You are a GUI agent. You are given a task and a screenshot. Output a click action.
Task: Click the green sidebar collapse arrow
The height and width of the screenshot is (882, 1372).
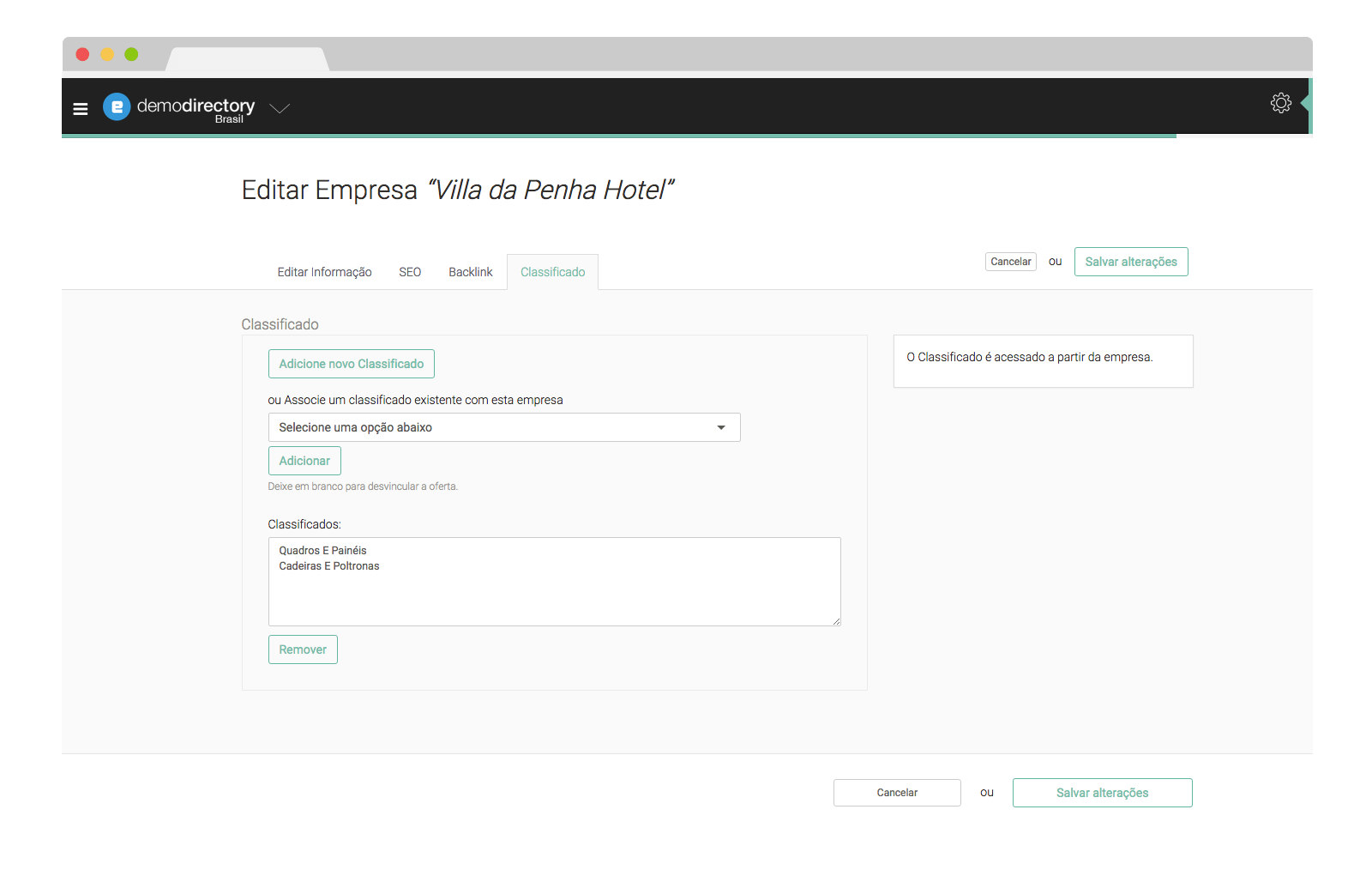tap(1305, 103)
